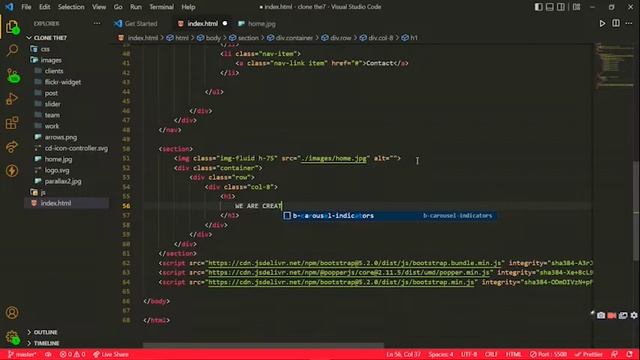
Task: Open the Search view in activity bar
Action: tap(12, 51)
